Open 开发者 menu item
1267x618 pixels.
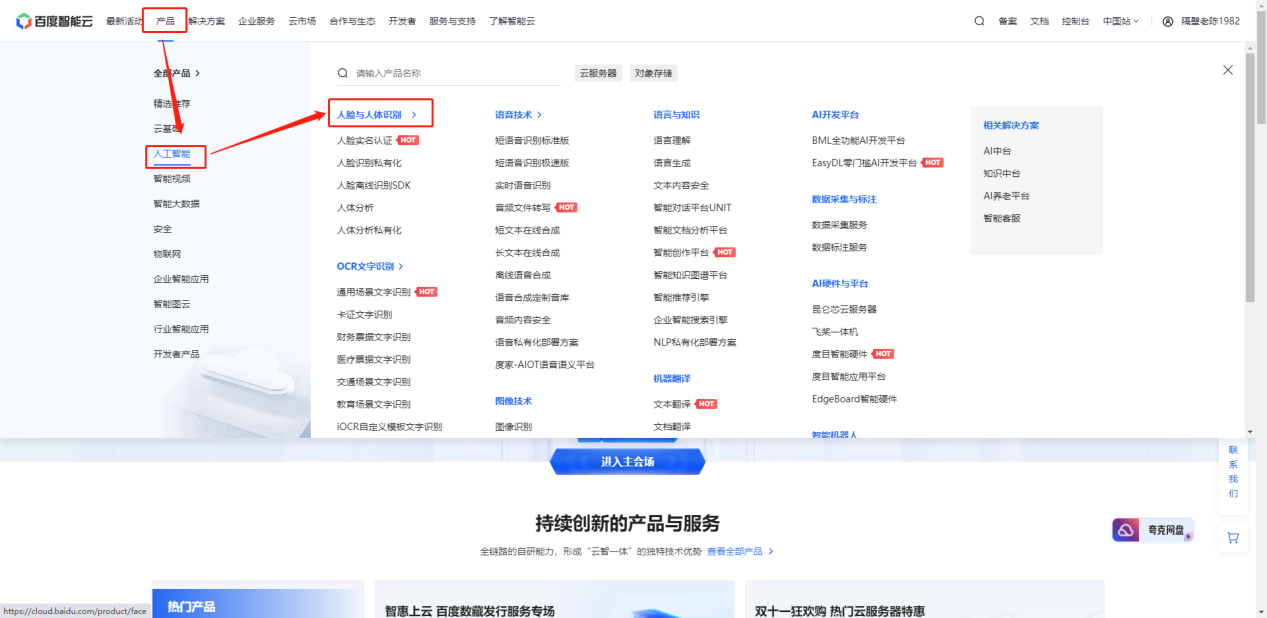(402, 21)
